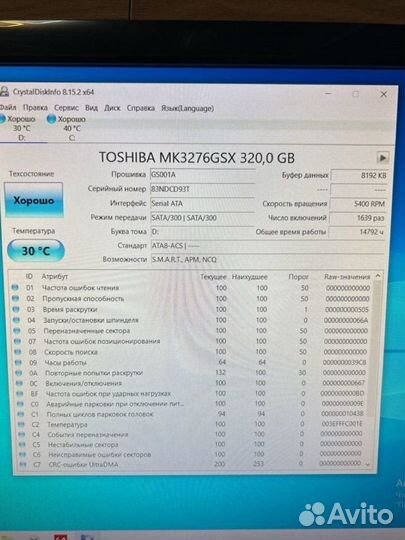Click the standard field ATA8-ACS

tap(268, 246)
